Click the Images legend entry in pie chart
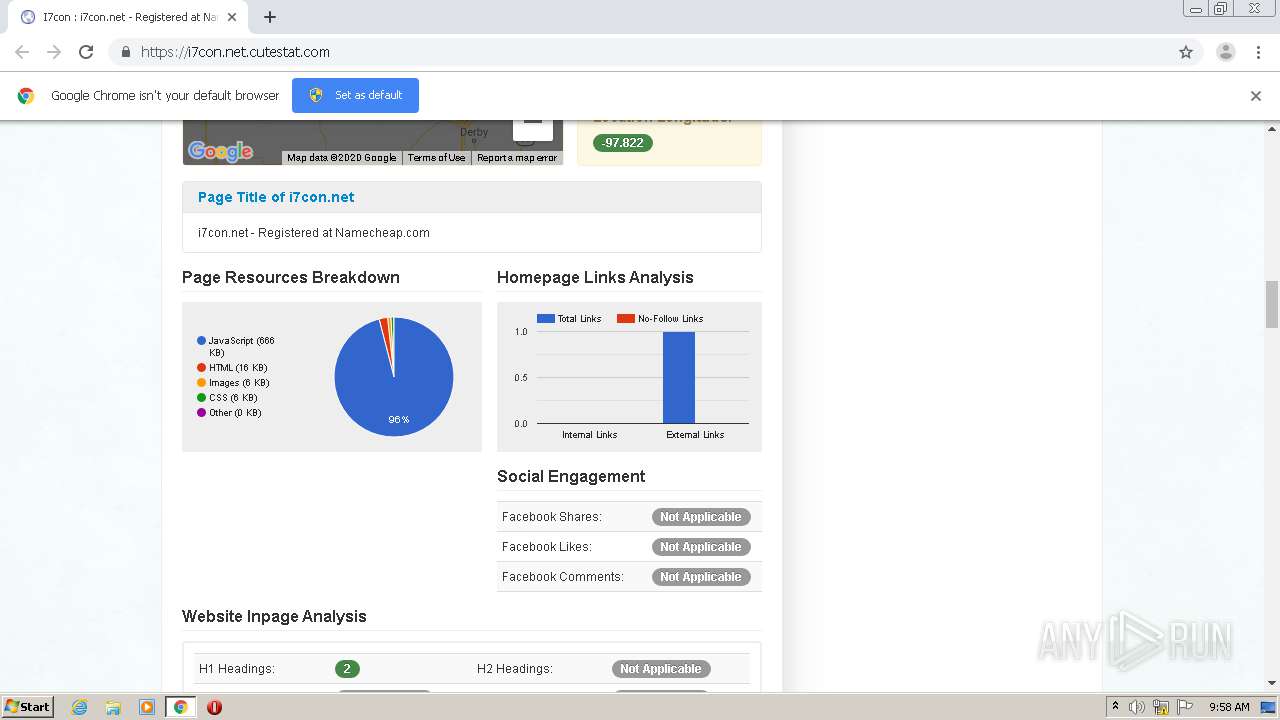 [233, 383]
